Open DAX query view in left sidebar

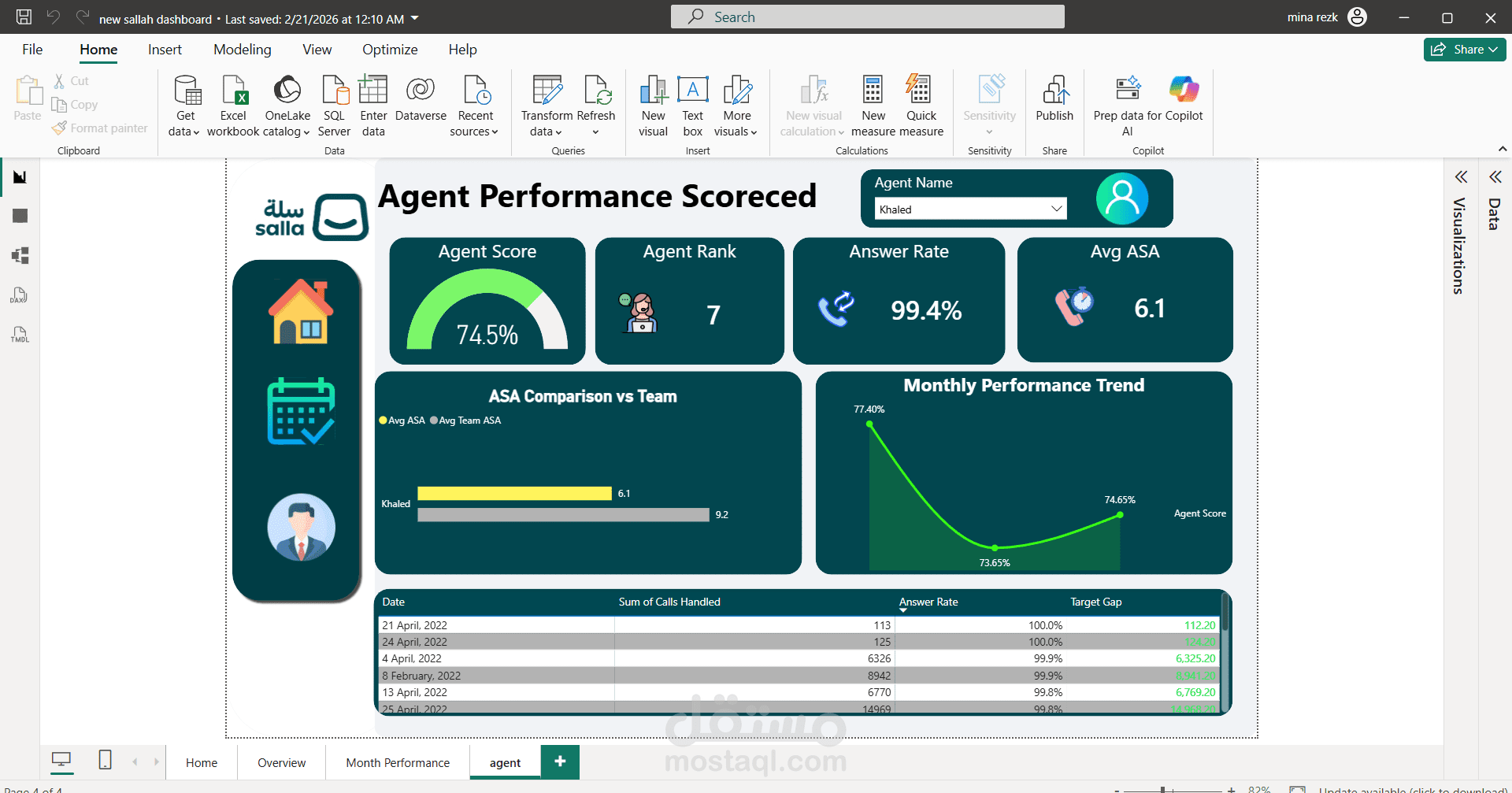[20, 295]
